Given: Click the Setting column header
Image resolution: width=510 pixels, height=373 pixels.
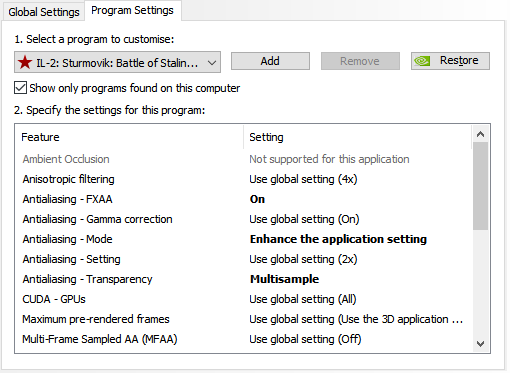Looking at the screenshot, I should click(358, 137).
